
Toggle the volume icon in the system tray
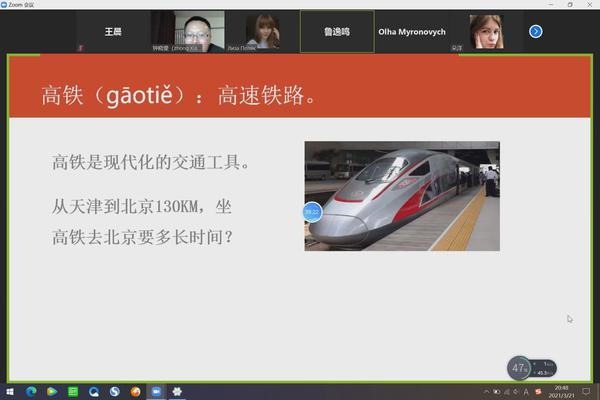[516, 392]
